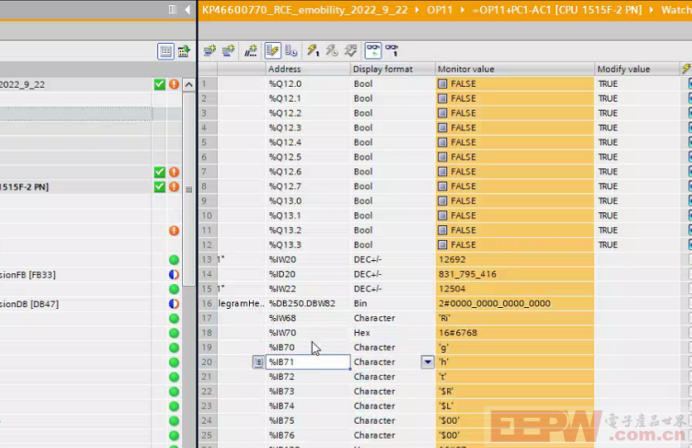Screen dimensions: 692x448
Task: Click Enable peripheral outputs icon
Action: tap(351, 51)
